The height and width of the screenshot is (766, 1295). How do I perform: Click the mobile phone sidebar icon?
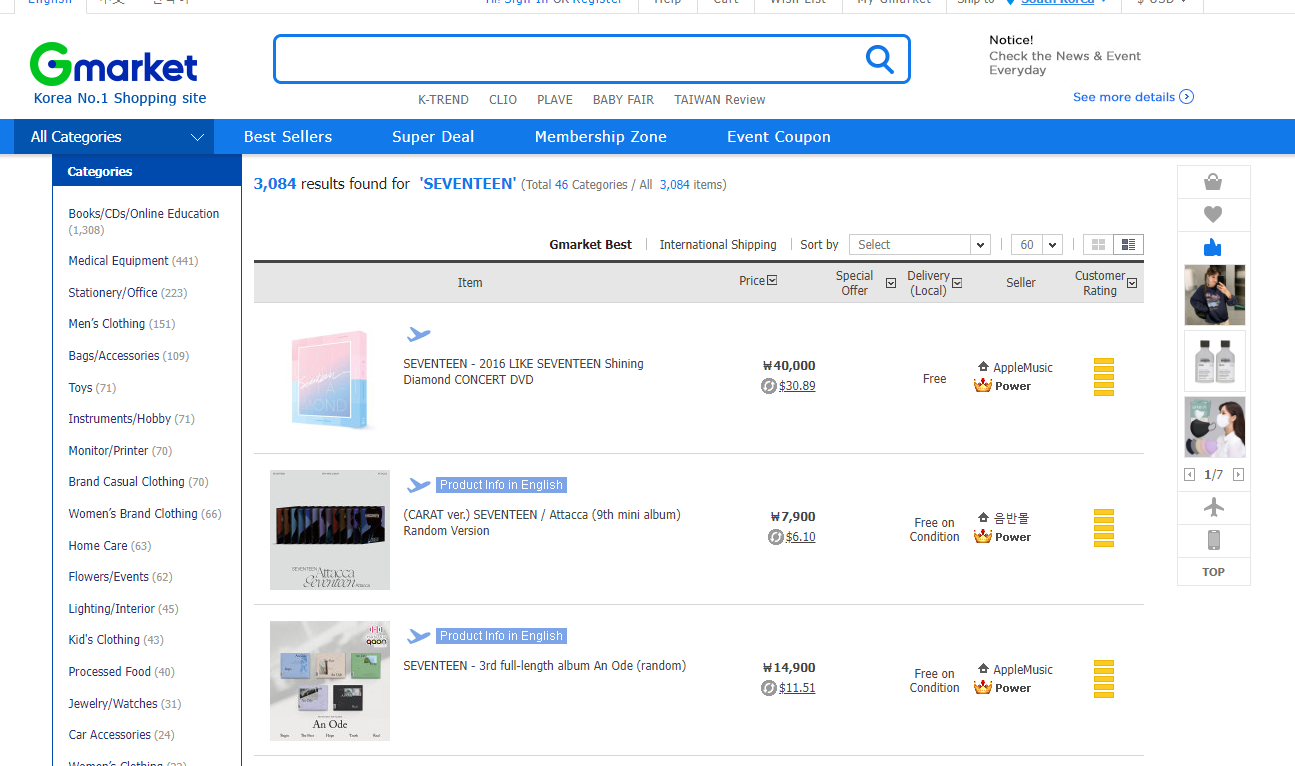[1213, 540]
